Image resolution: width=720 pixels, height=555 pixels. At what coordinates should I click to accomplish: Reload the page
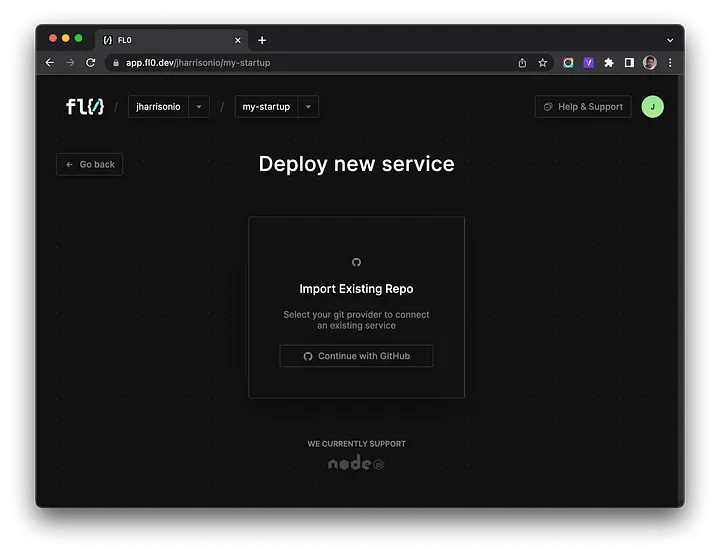tap(90, 62)
